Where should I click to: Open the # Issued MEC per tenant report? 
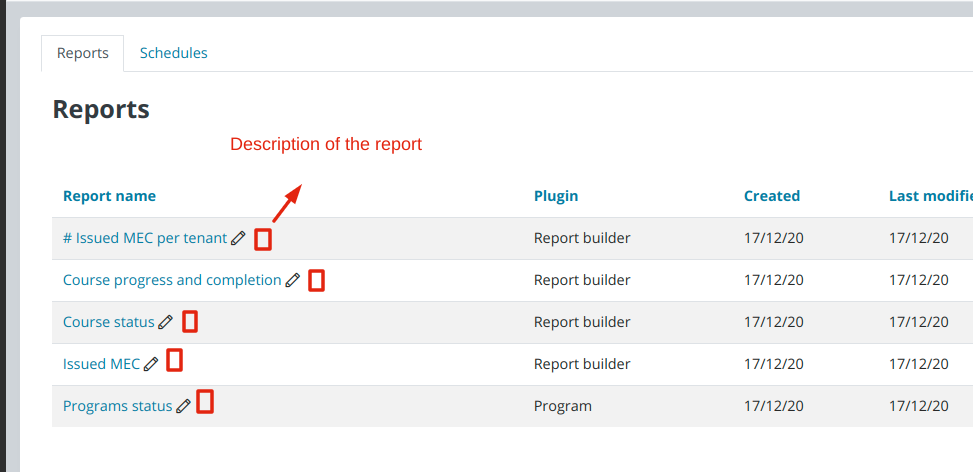point(145,238)
